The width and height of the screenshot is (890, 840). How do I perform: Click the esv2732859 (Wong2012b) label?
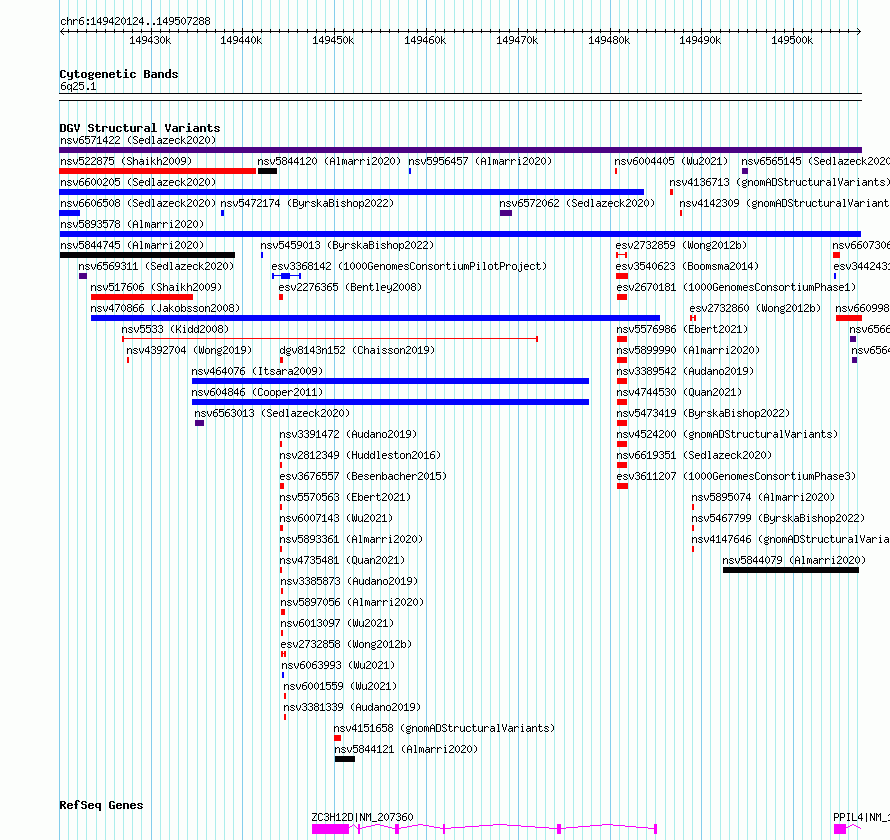click(x=681, y=245)
